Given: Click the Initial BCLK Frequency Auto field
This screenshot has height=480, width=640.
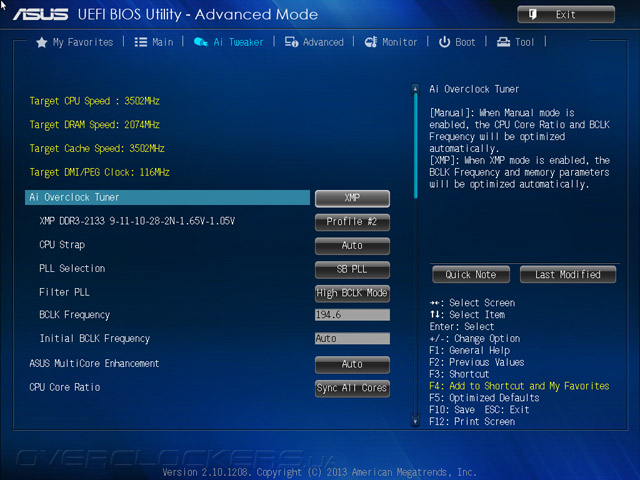Looking at the screenshot, I should [352, 338].
